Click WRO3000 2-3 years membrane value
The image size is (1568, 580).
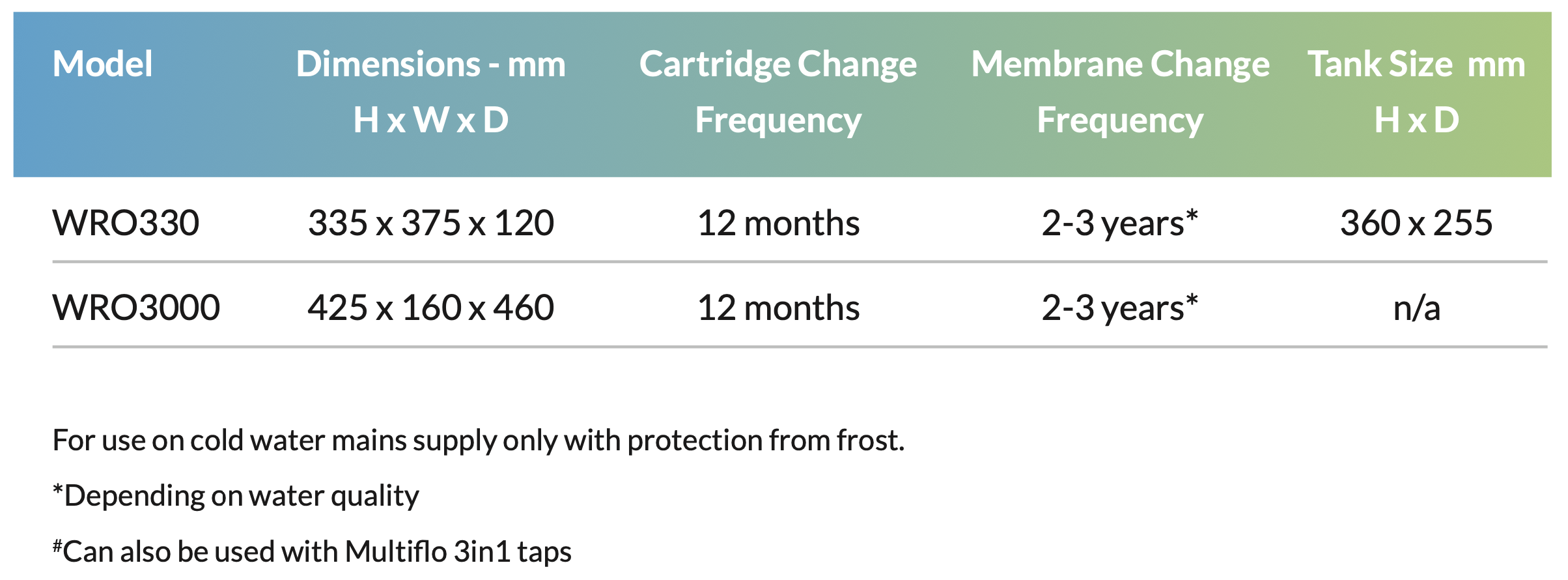1120,308
